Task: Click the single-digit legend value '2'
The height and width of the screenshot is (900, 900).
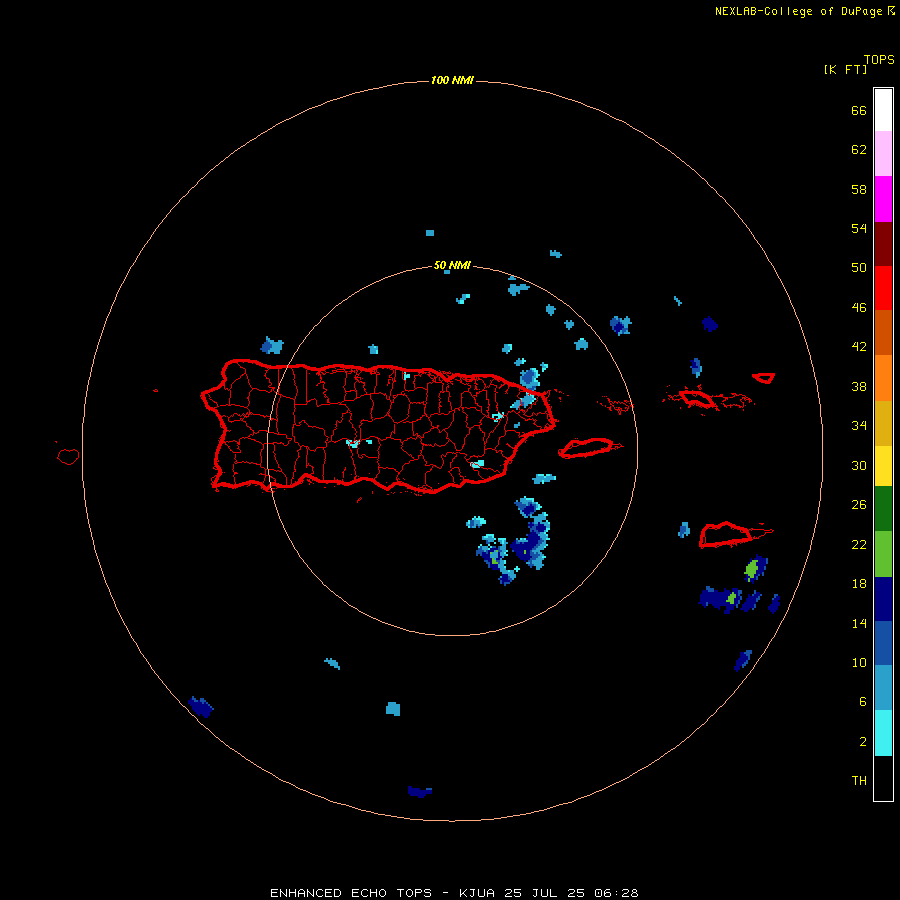Action: coord(863,742)
